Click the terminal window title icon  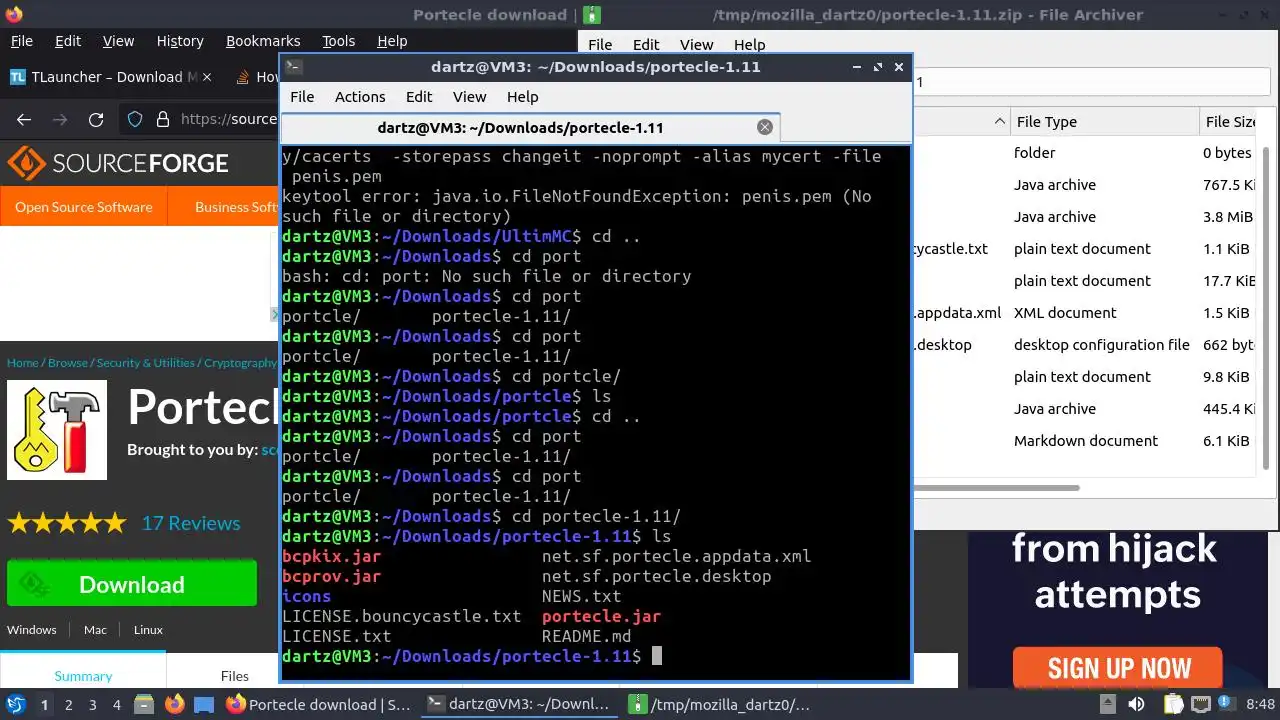point(293,67)
